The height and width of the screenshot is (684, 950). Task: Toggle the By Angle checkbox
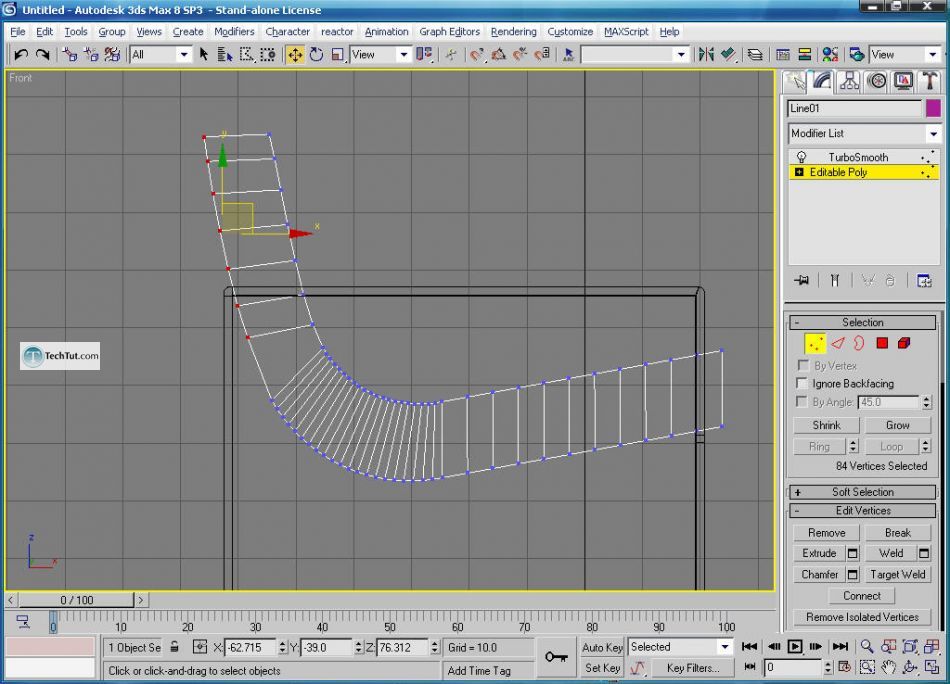(x=802, y=402)
